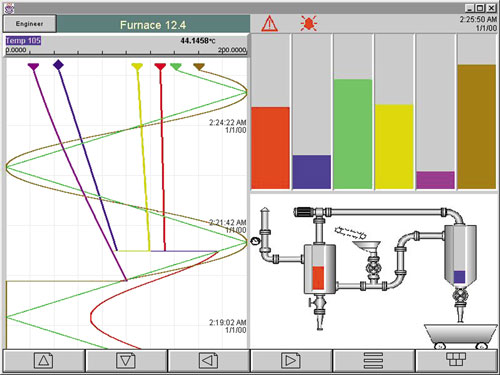Screen dimensions: 500x375
Task: Click the yellow triangle pen marker
Action: 137,66
